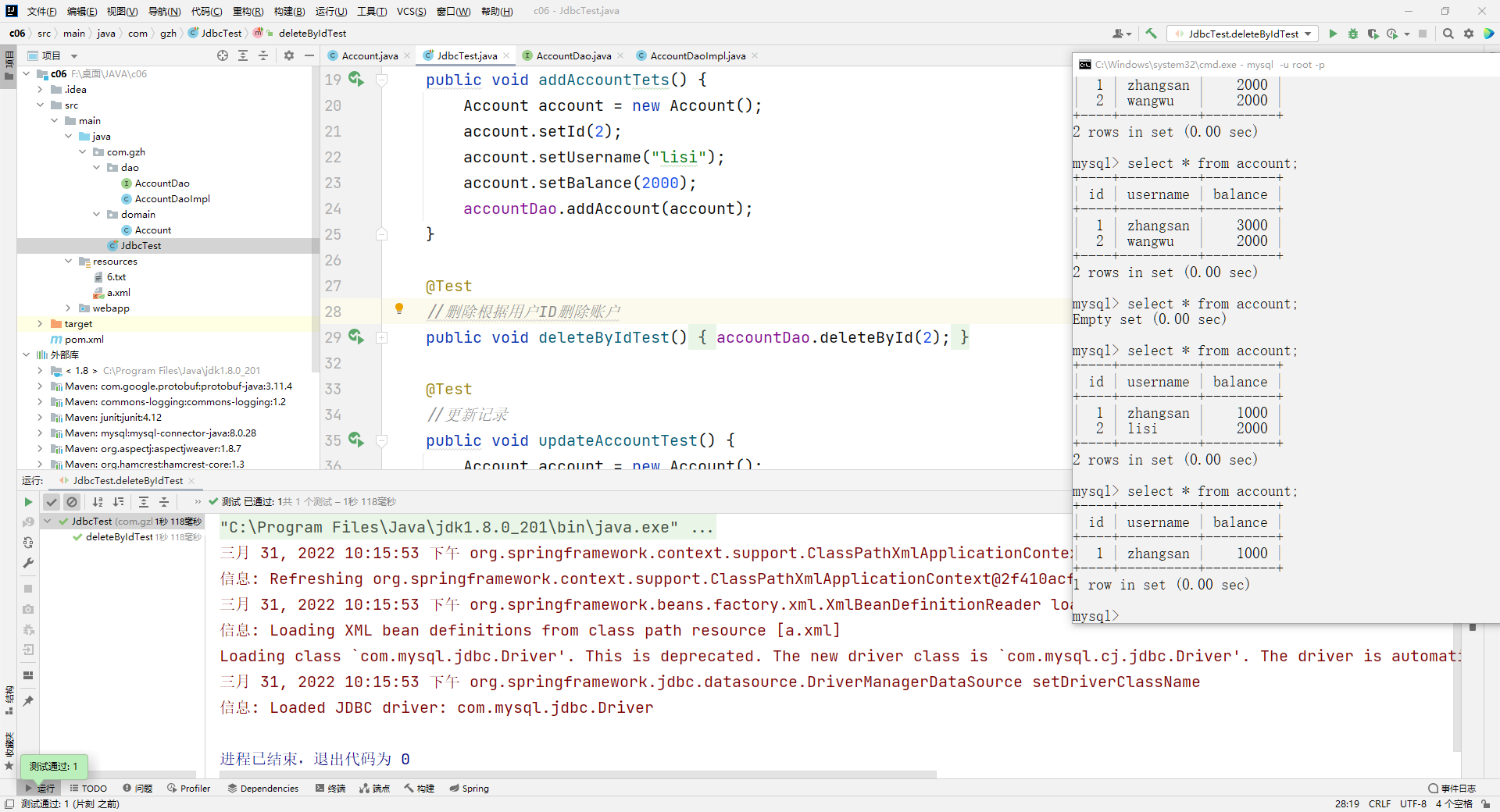Collapse the 外部库 node
1500x812 pixels.
point(26,354)
